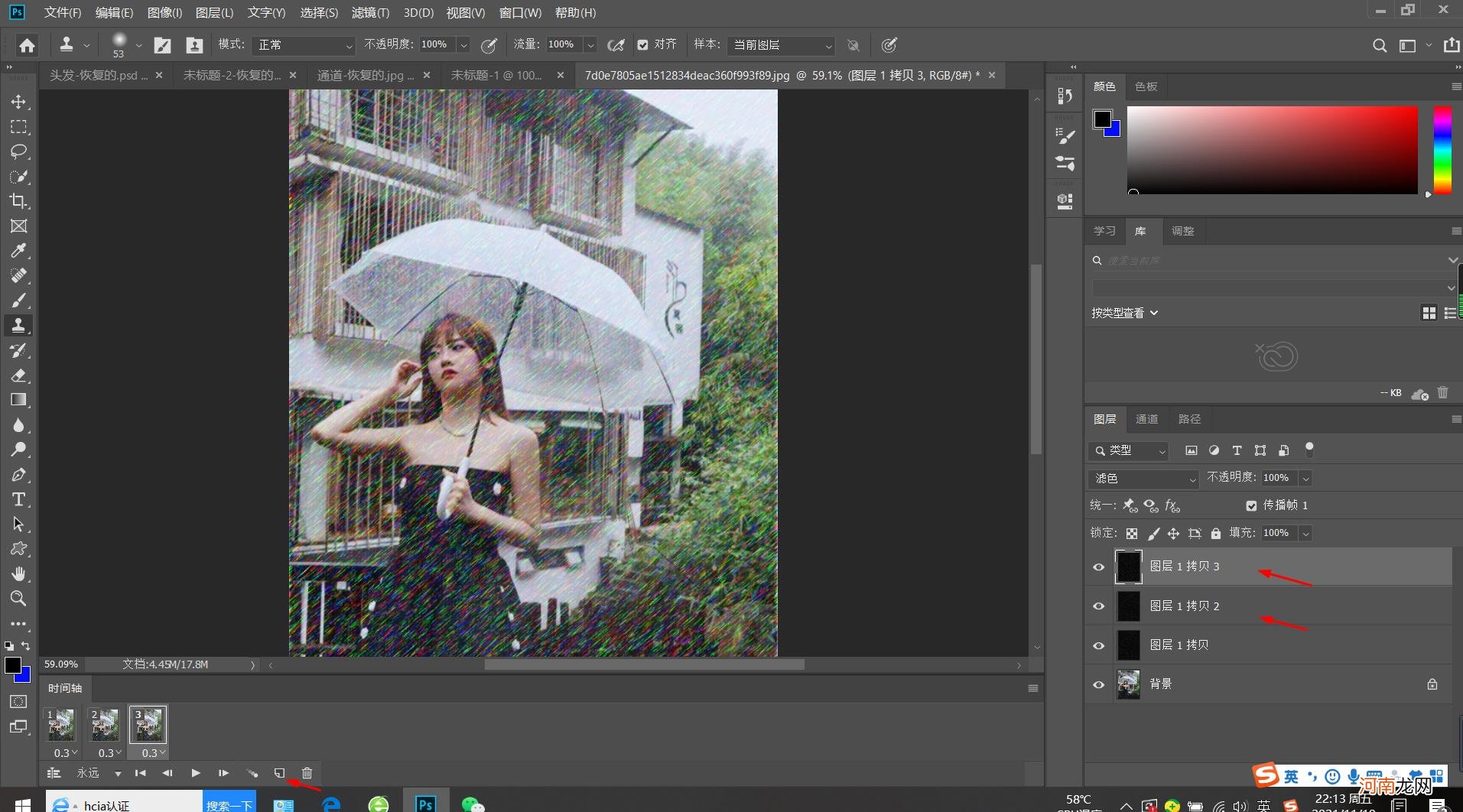This screenshot has width=1463, height=812.
Task: Duplicate selected frame in timeline
Action: tap(279, 773)
